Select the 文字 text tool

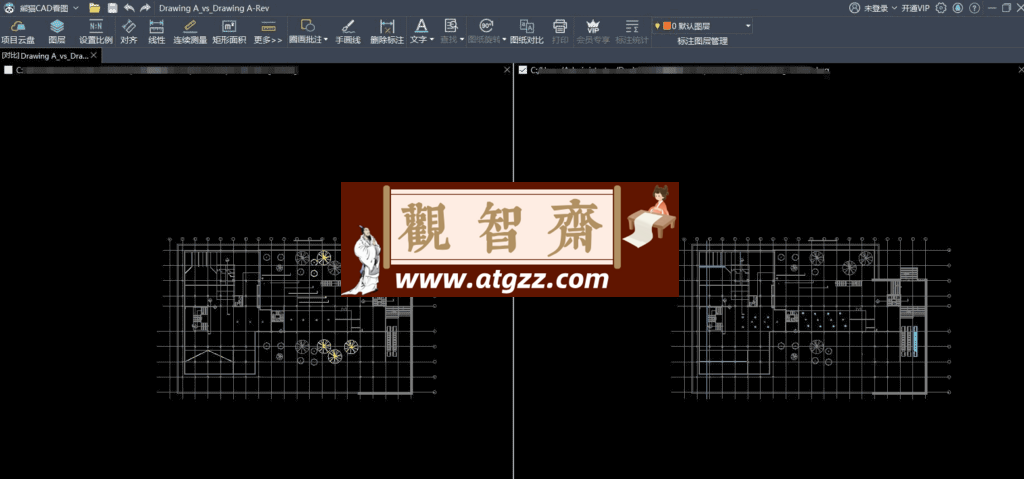421,31
